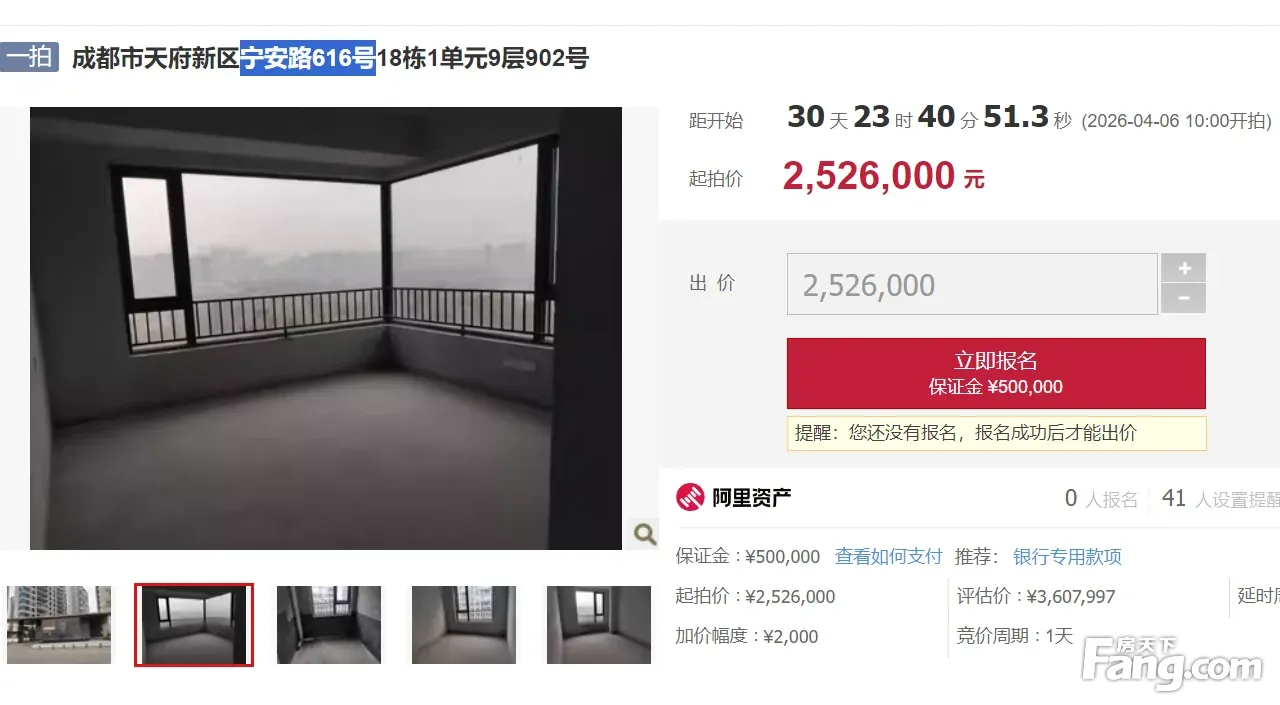Click the 人报名 registrant count
Viewport: 1280px width, 705px height.
point(1101,499)
